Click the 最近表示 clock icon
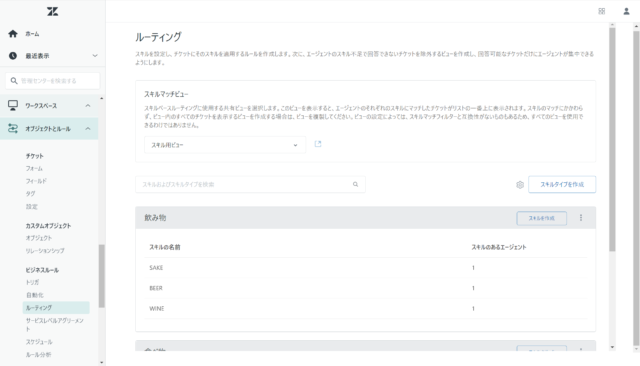The image size is (640, 366). 13,55
